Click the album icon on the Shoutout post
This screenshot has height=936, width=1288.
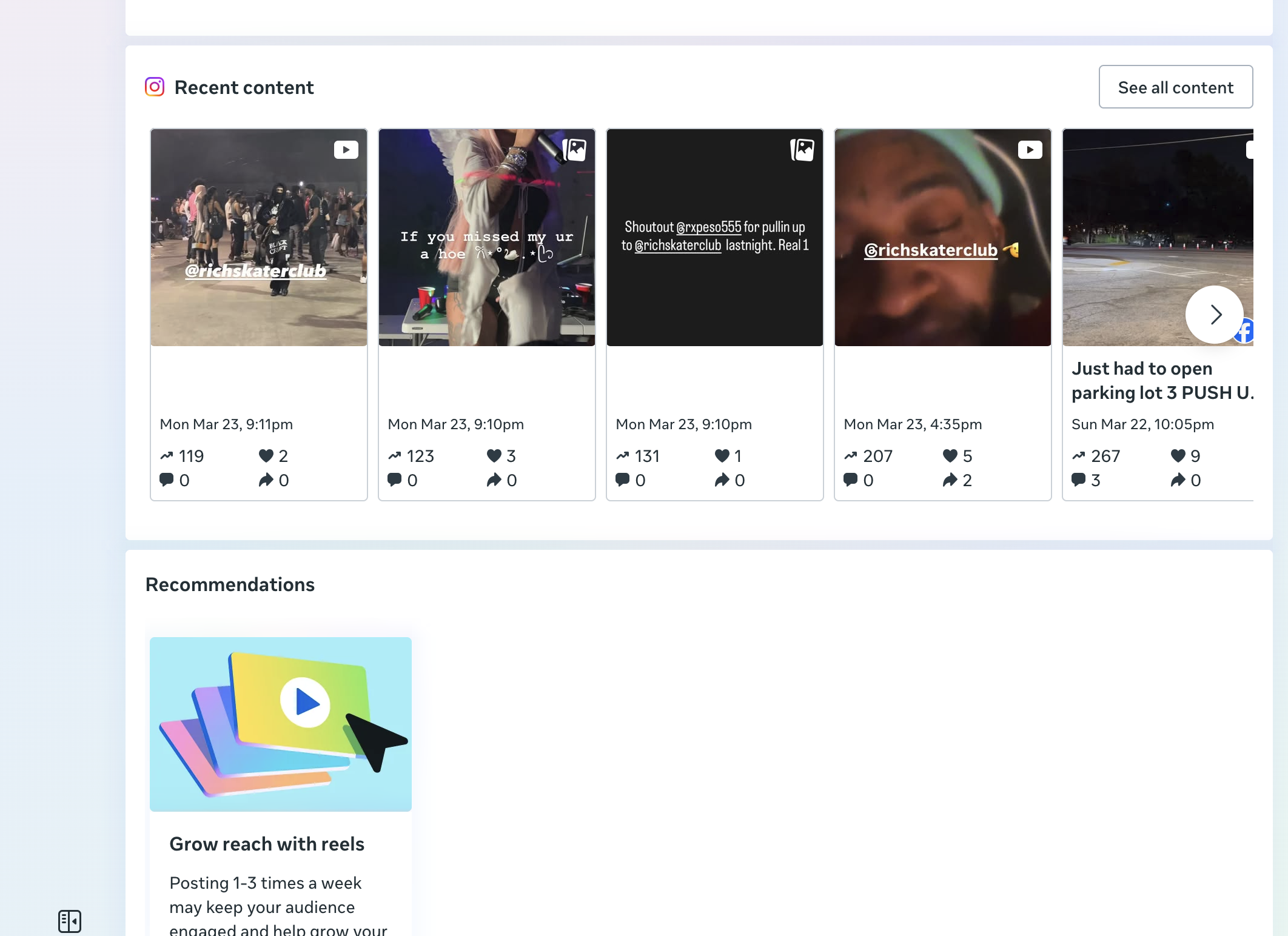tap(802, 150)
